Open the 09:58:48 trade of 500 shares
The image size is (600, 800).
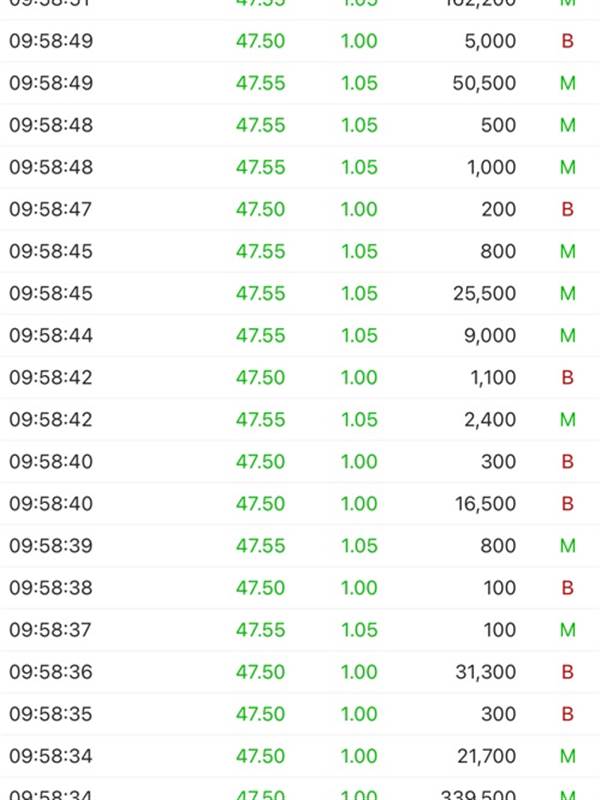(300, 125)
